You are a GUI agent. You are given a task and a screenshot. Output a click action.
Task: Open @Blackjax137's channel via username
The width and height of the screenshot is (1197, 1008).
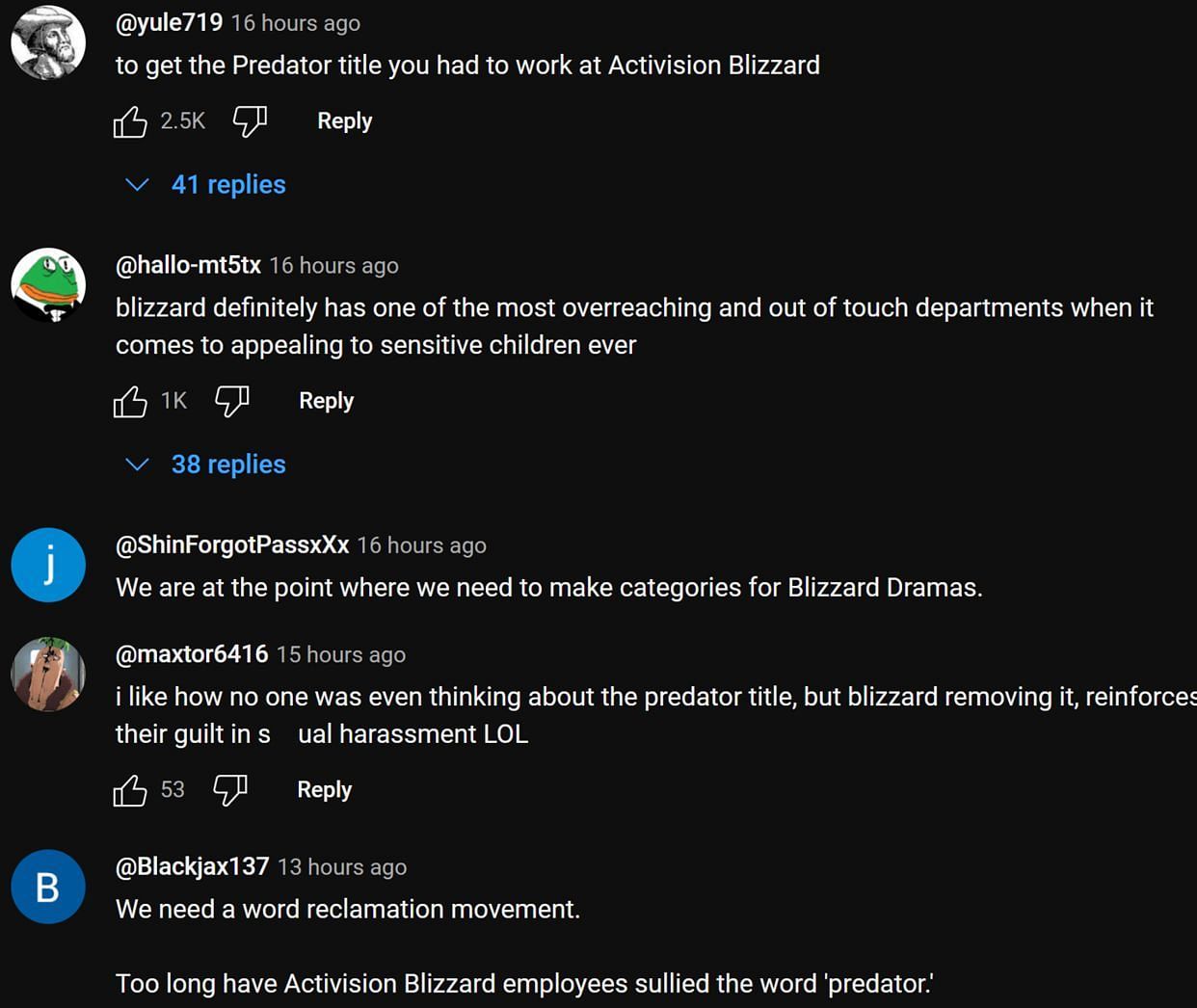192,866
